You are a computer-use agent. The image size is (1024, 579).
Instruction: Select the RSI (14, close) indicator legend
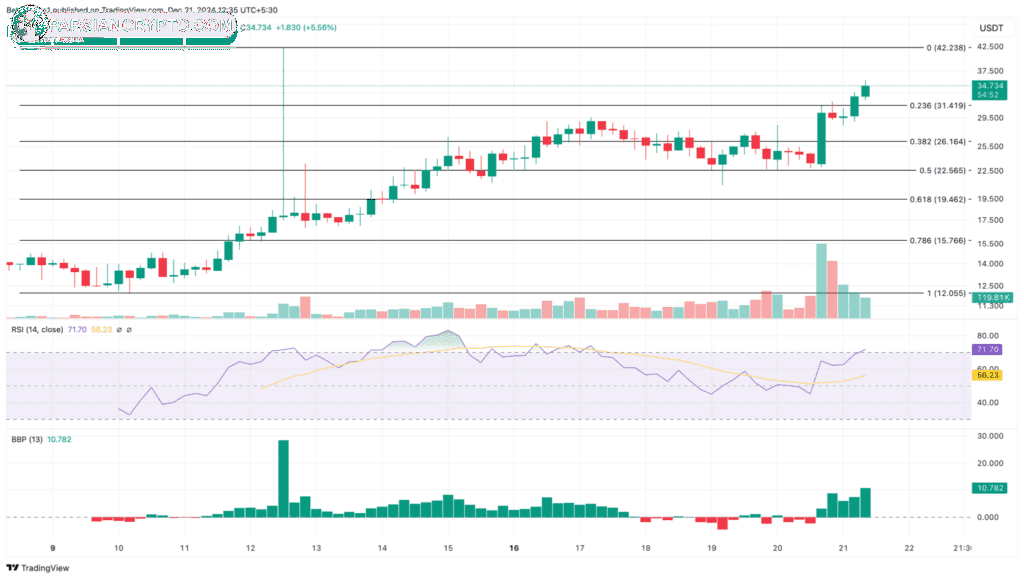37,330
